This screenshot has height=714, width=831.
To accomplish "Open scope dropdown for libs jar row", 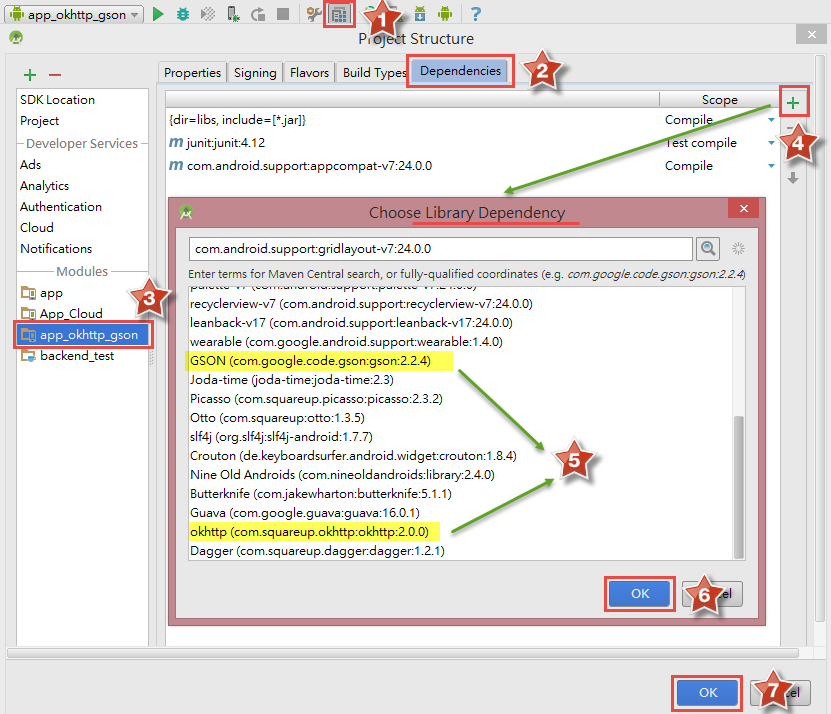I will (771, 120).
